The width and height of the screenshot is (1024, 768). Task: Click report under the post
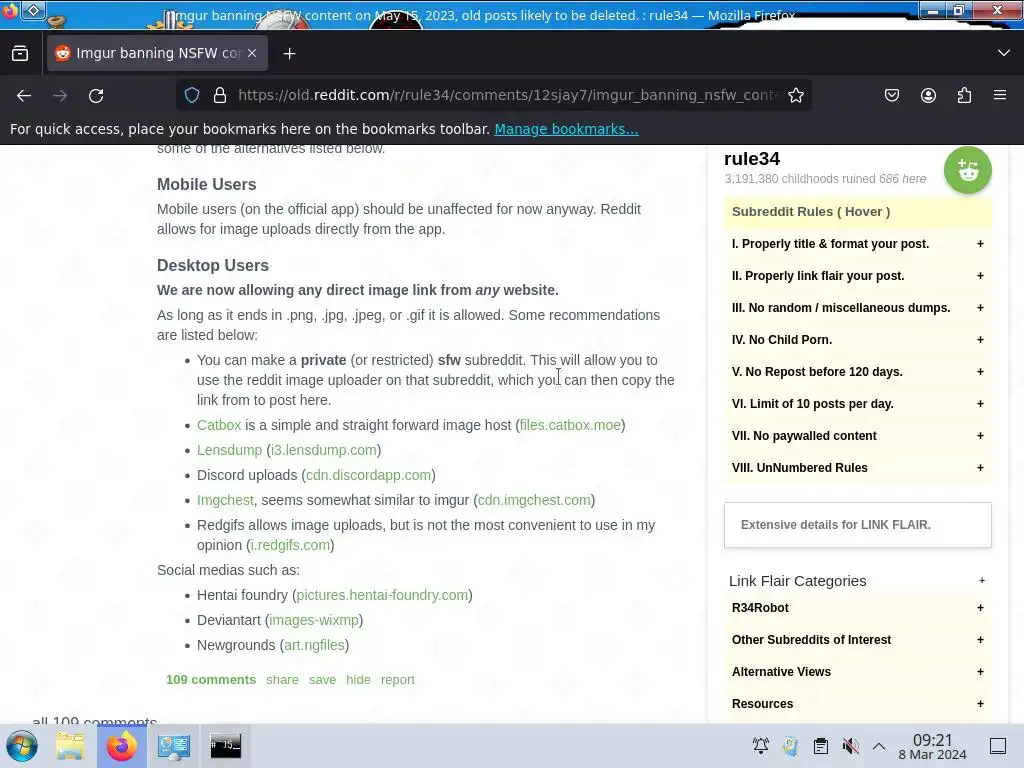398,680
